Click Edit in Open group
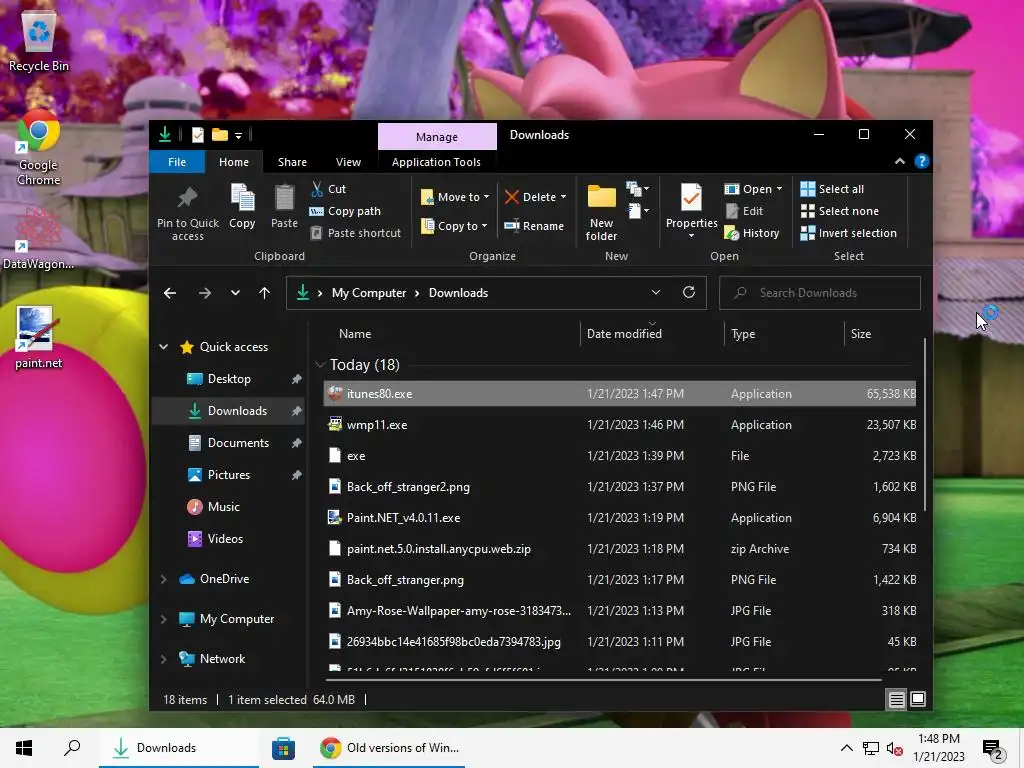The height and width of the screenshot is (768, 1024). click(x=744, y=211)
